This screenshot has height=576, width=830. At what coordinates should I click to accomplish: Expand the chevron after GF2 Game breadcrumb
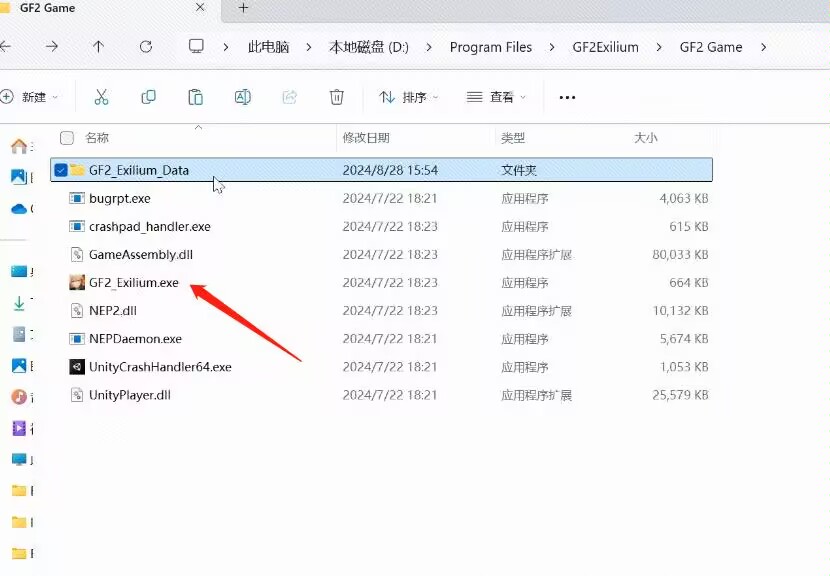763,47
